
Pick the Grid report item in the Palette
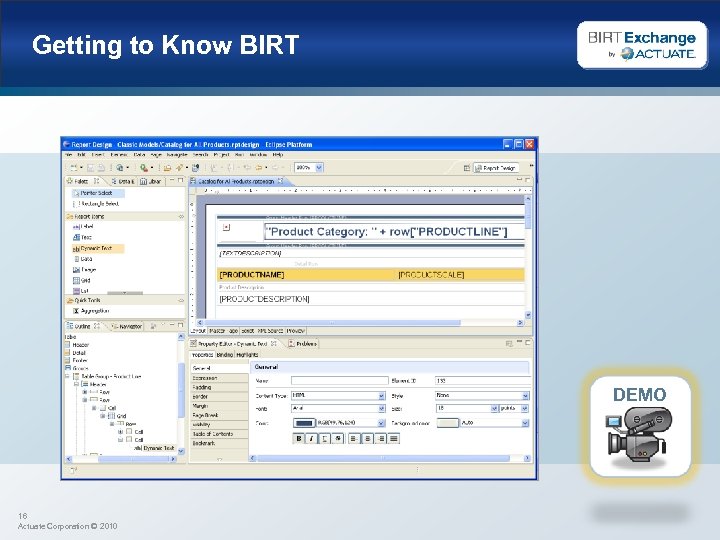(x=82, y=280)
